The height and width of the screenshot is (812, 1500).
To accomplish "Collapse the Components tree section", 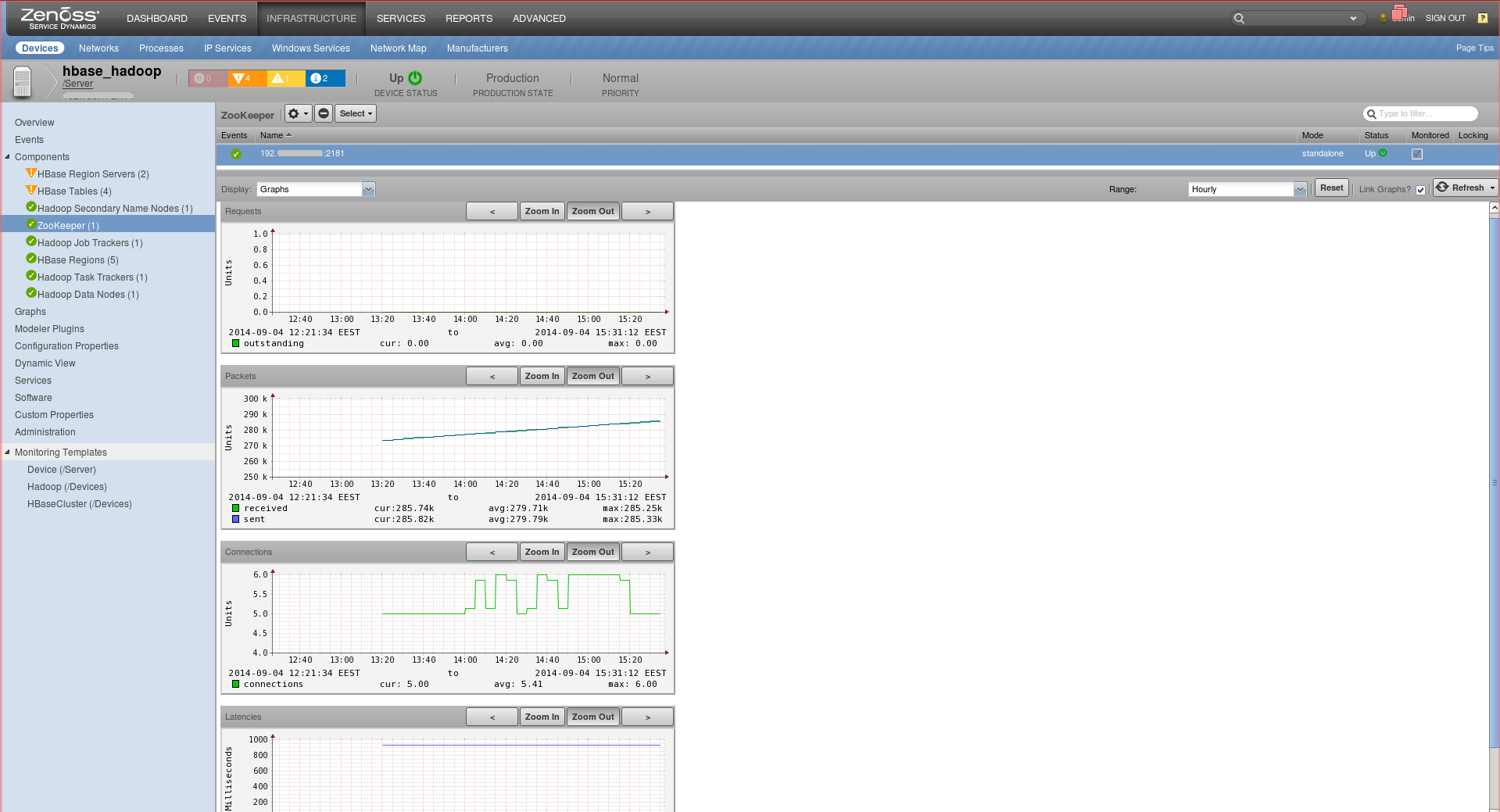I will [x=8, y=157].
